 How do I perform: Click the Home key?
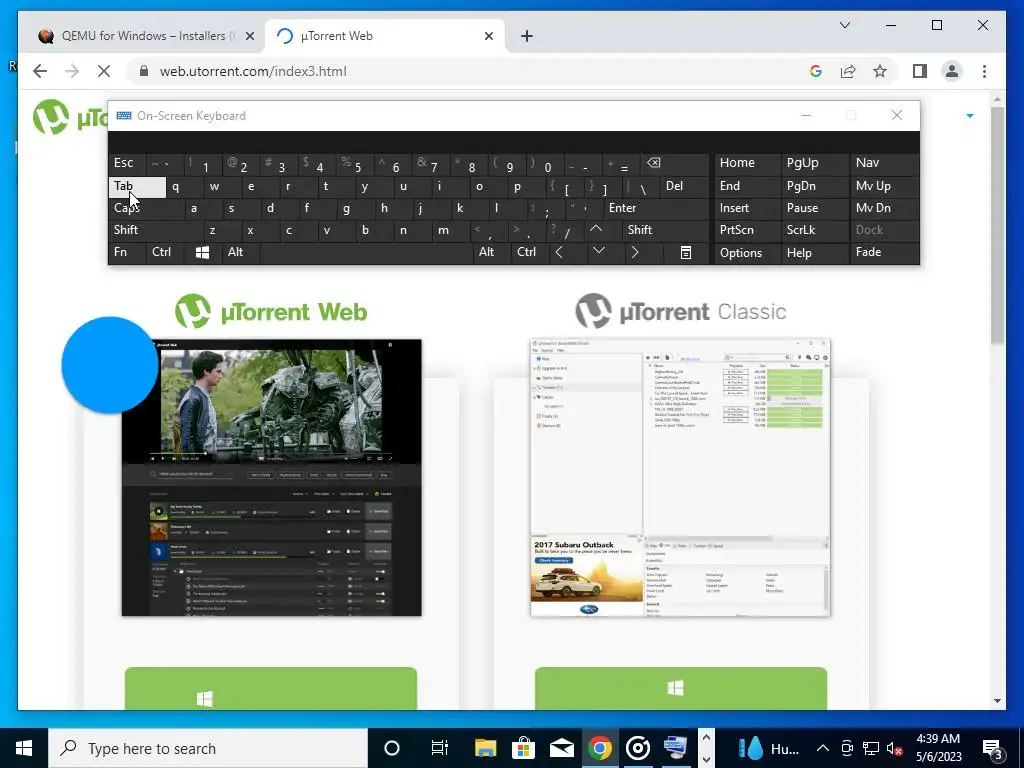pyautogui.click(x=746, y=163)
